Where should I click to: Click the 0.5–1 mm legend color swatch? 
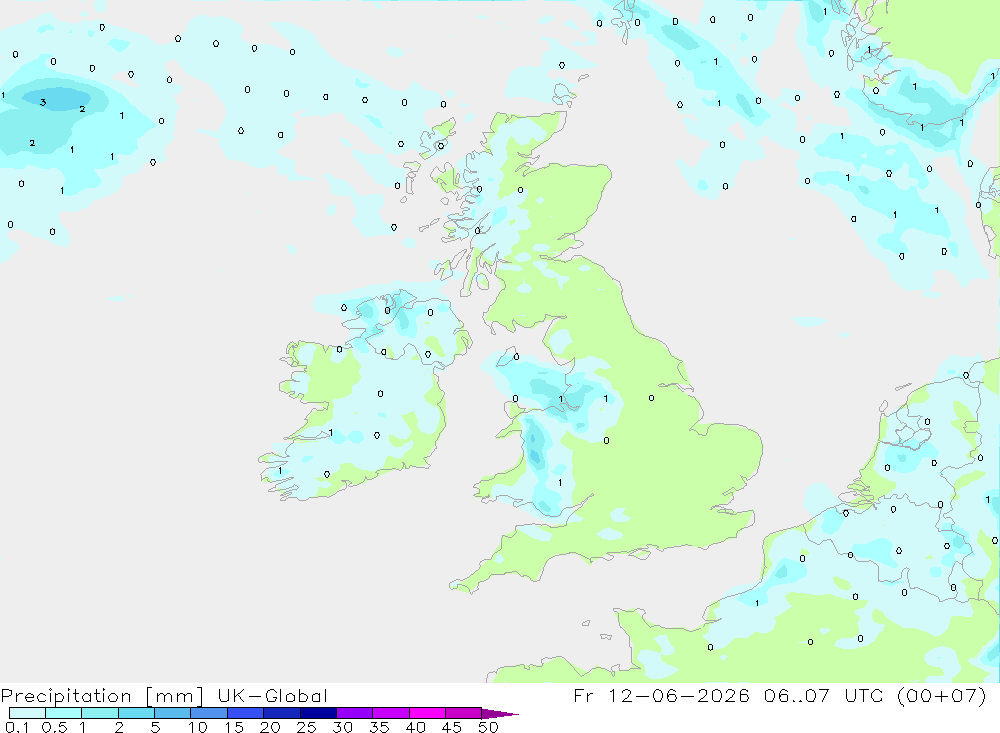tap(64, 713)
